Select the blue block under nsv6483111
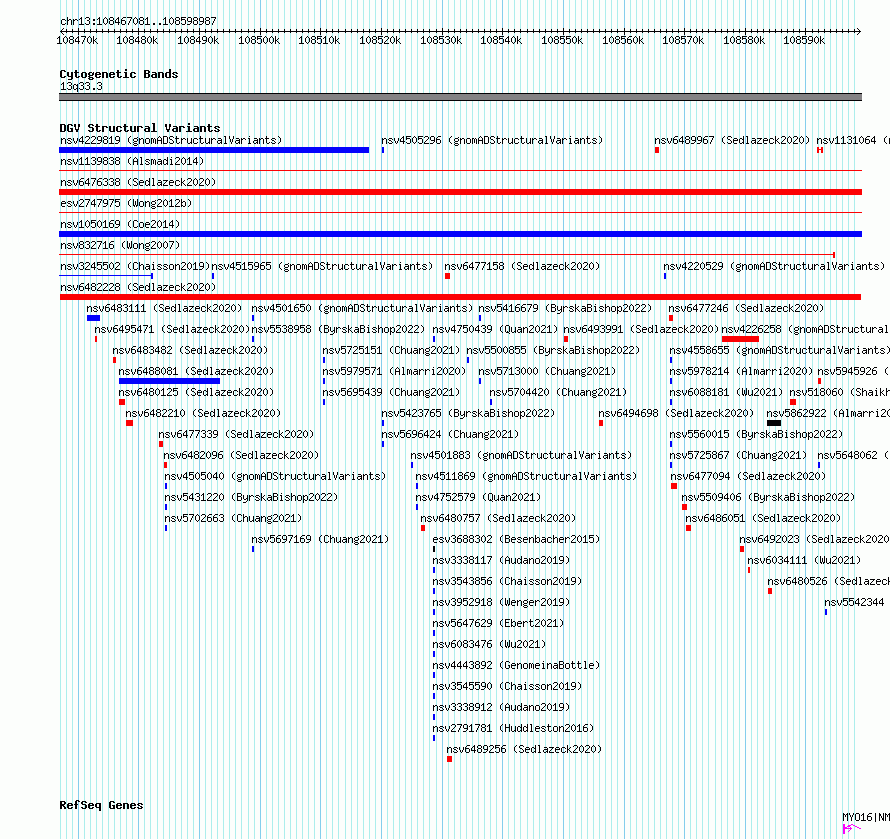890x839 pixels. click(93, 318)
